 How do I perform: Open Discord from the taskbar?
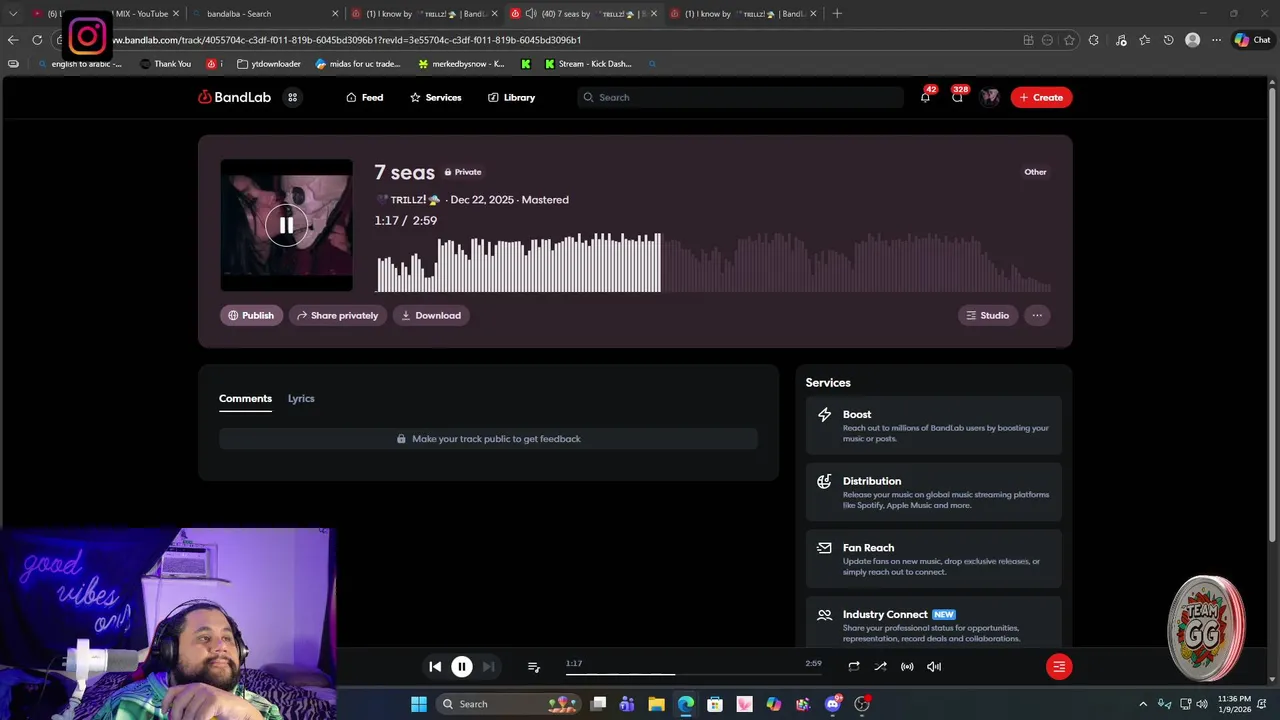(x=833, y=704)
